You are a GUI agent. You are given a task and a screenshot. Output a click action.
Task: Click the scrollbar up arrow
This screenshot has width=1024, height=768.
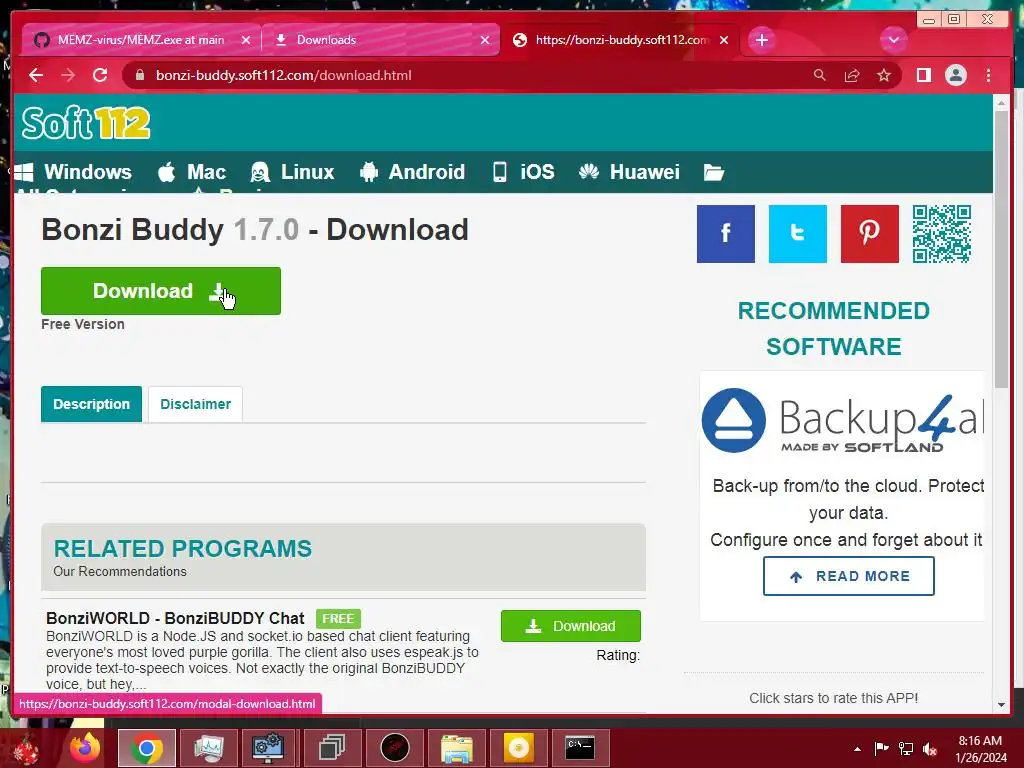[x=1001, y=103]
